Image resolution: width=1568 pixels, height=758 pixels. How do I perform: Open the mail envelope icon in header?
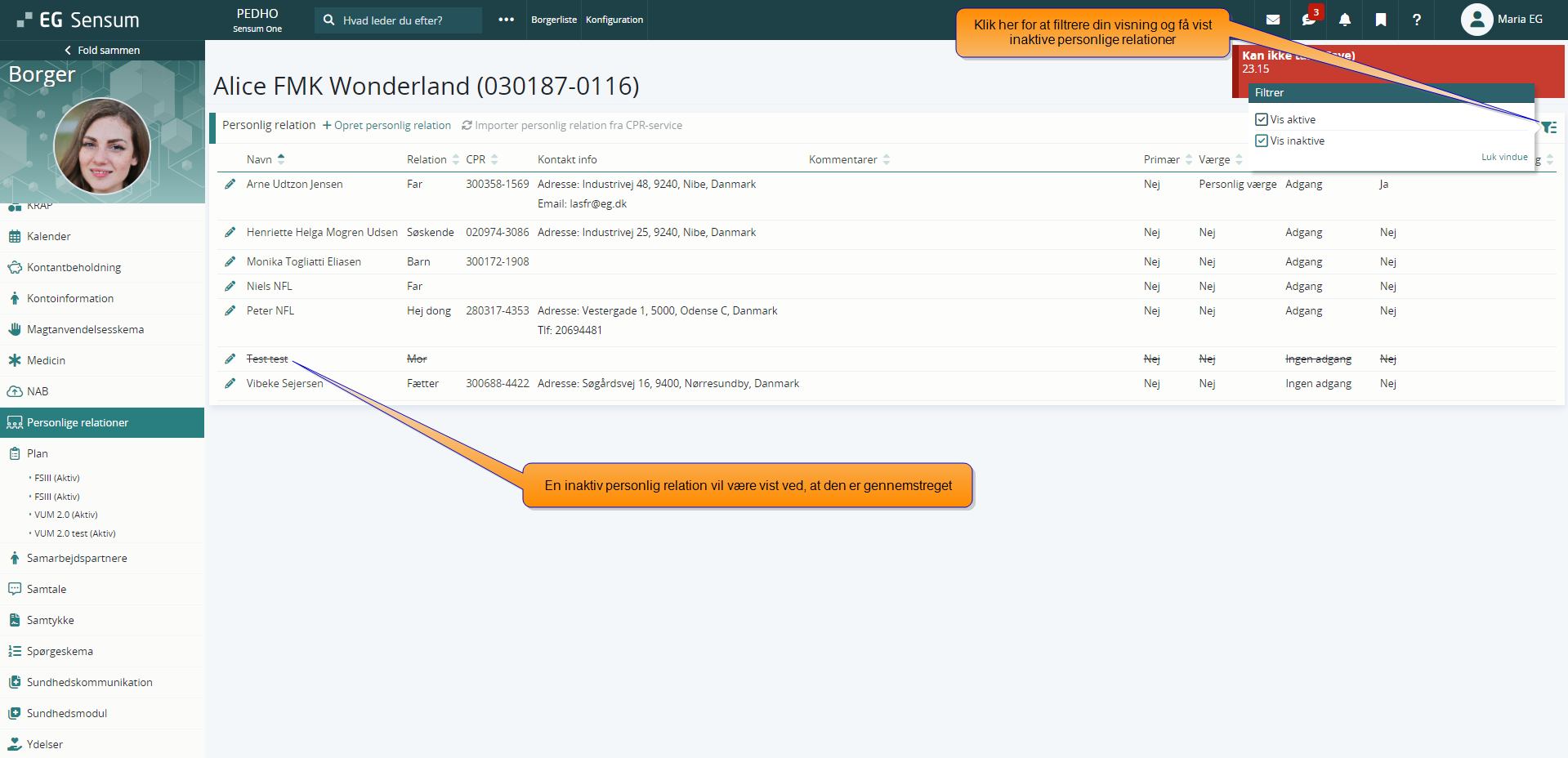(x=1273, y=20)
